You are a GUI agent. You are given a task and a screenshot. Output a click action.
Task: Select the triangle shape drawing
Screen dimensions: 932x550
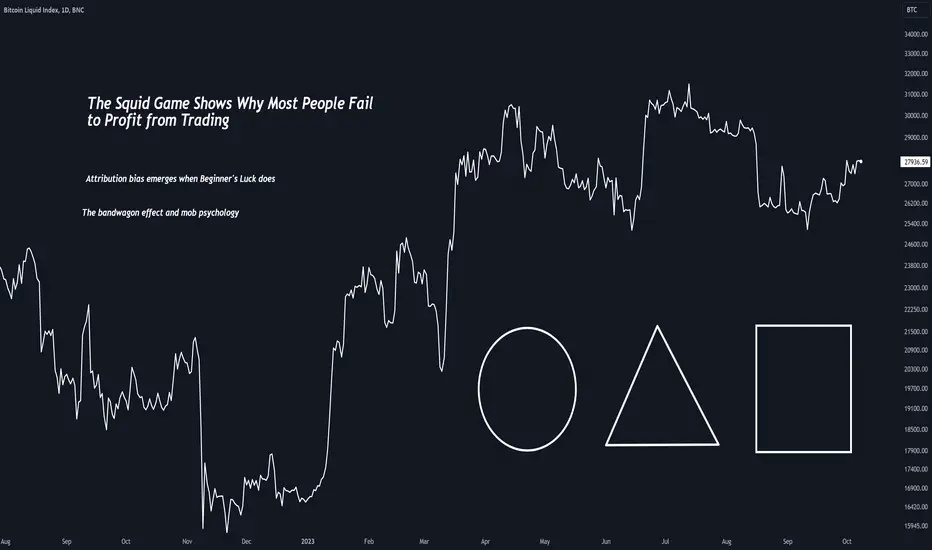662,386
